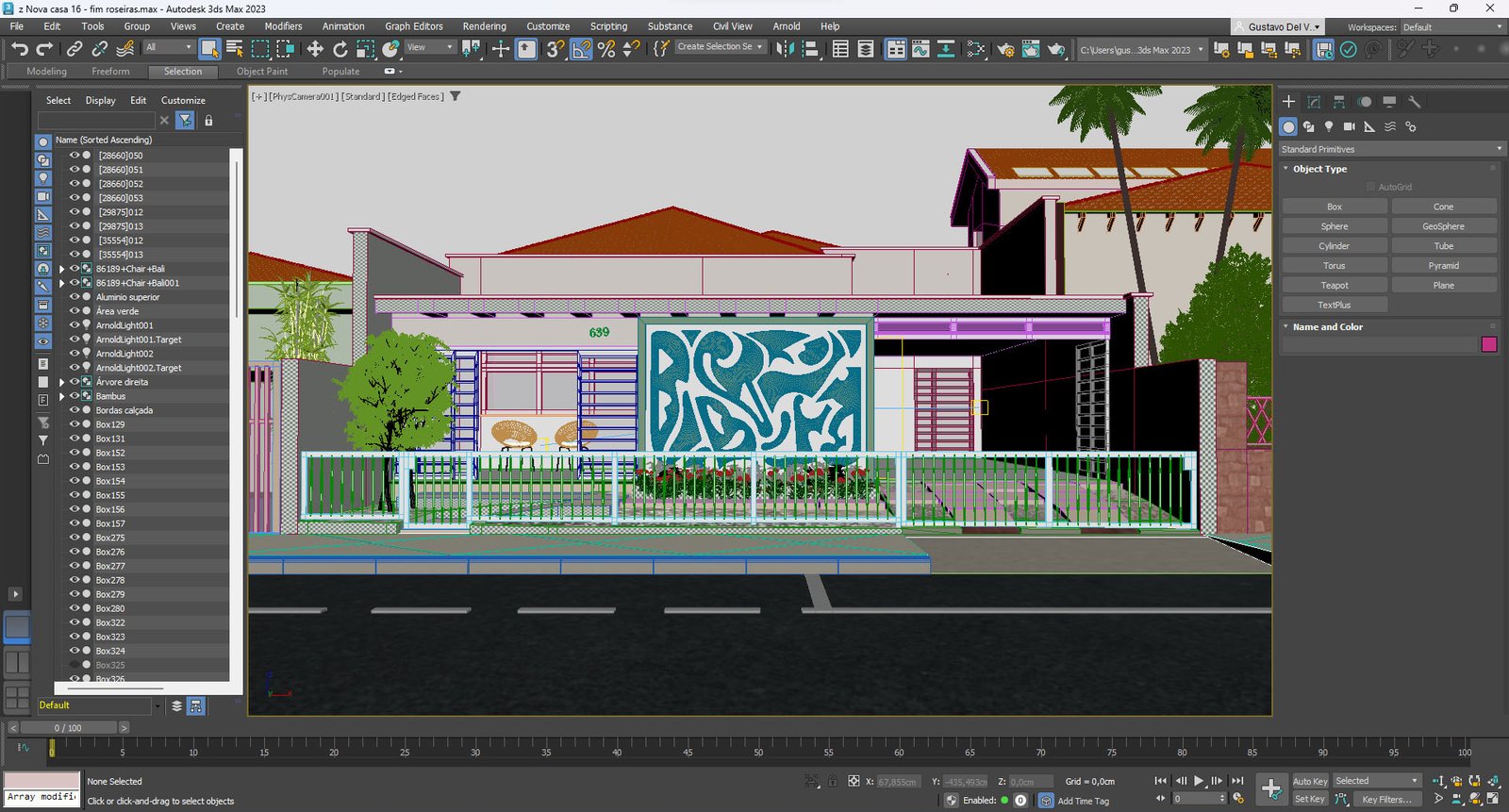Expand the Bambus group in explorer
Image resolution: width=1509 pixels, height=812 pixels.
click(x=62, y=396)
